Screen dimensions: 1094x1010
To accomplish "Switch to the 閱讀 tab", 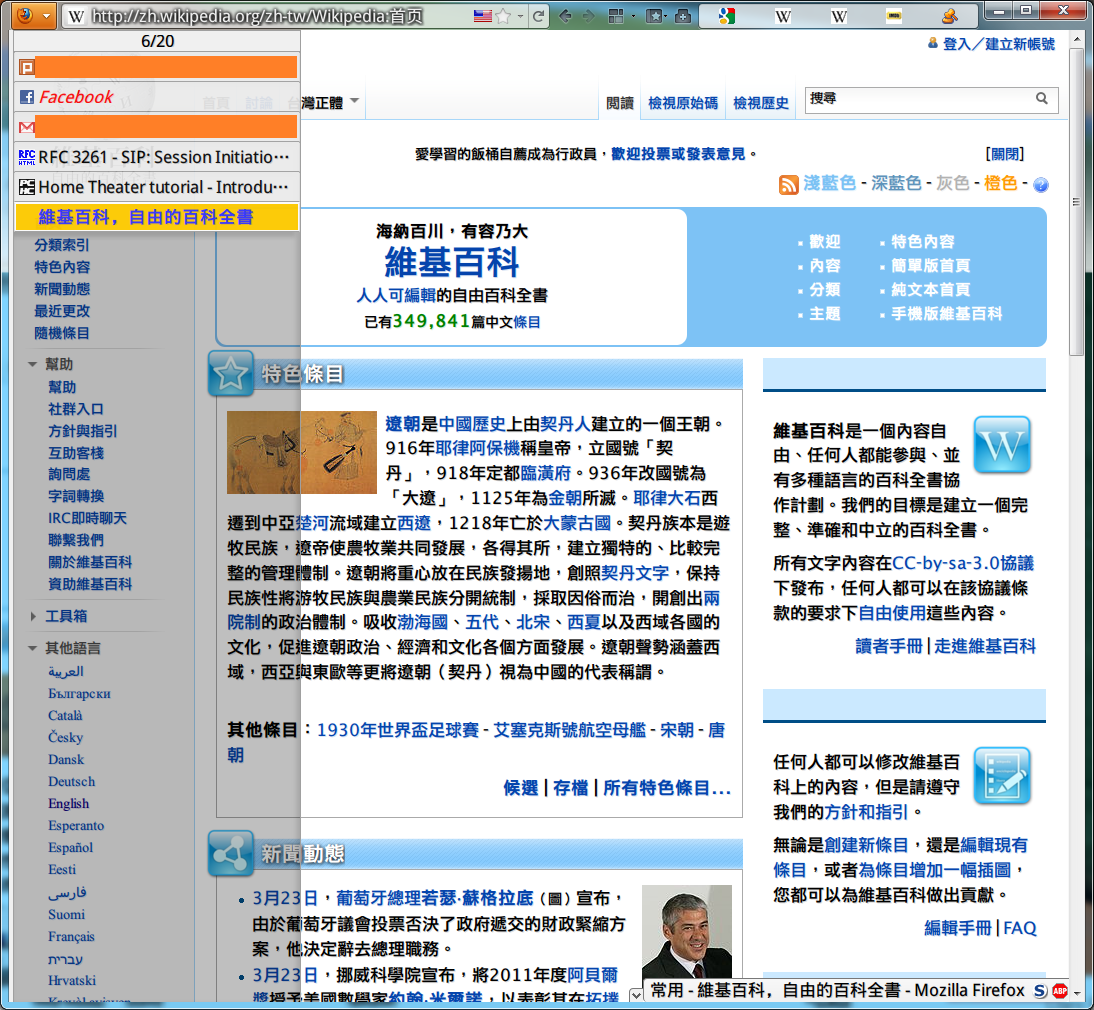I will tap(620, 103).
